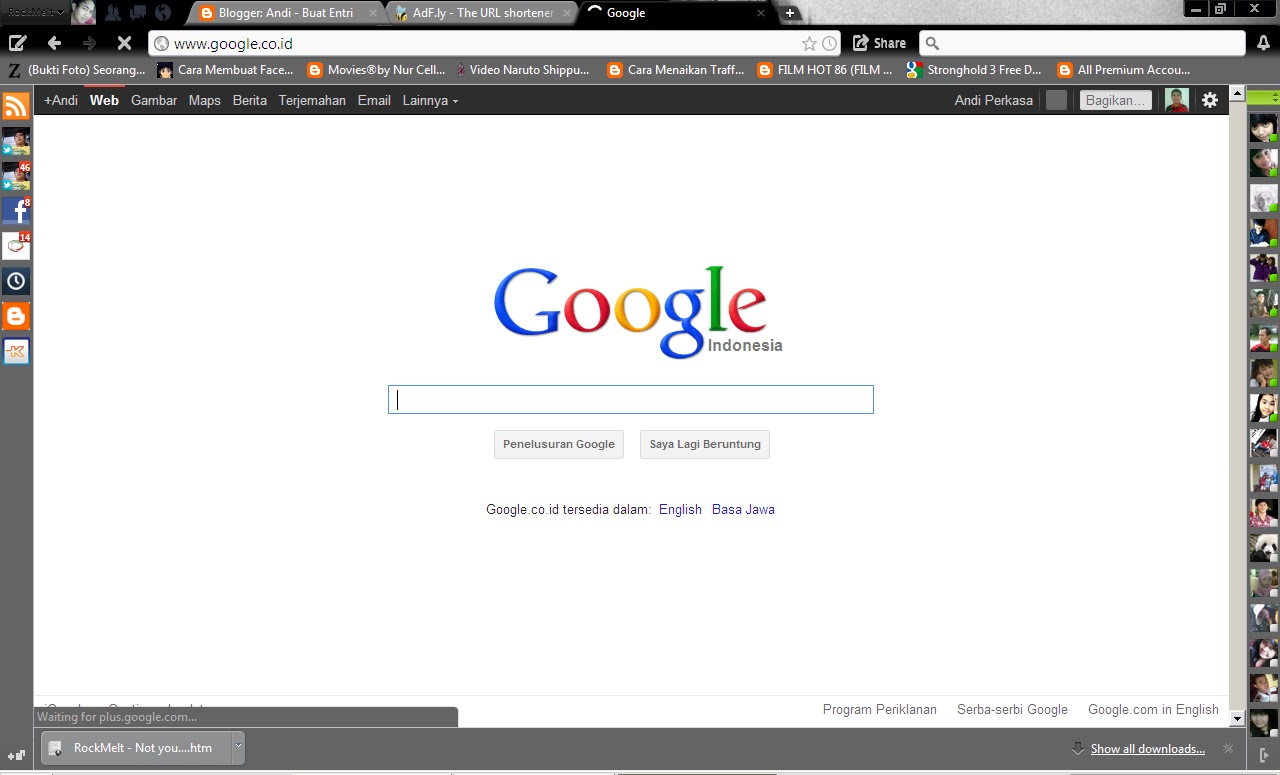Switch language to English link
1280x775 pixels.
[680, 509]
